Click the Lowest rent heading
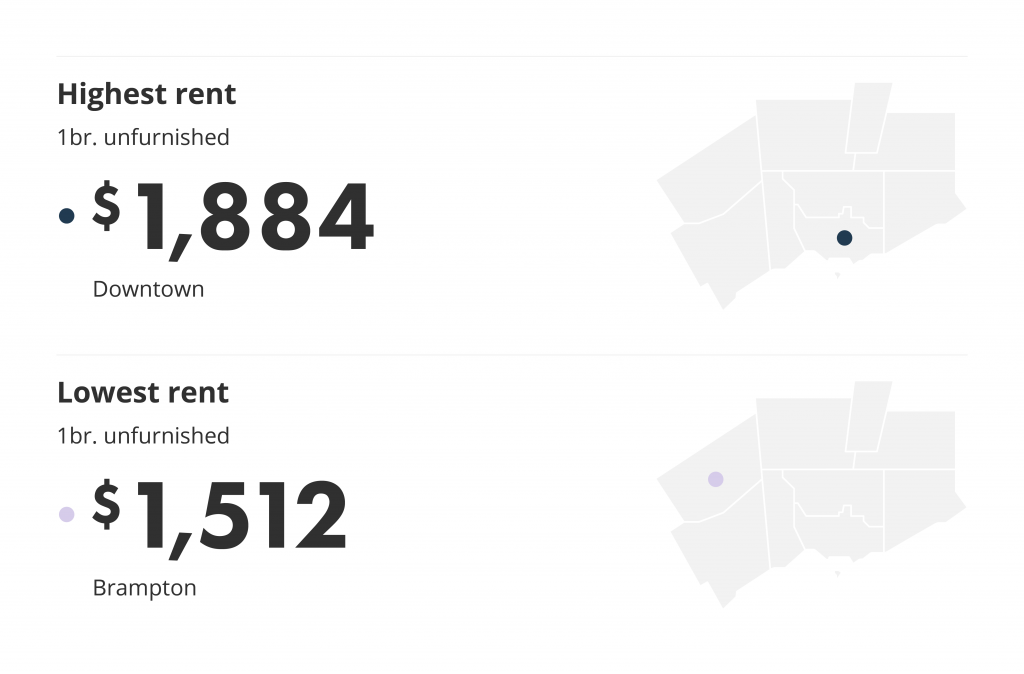Image resolution: width=1024 pixels, height=674 pixels. 143,393
